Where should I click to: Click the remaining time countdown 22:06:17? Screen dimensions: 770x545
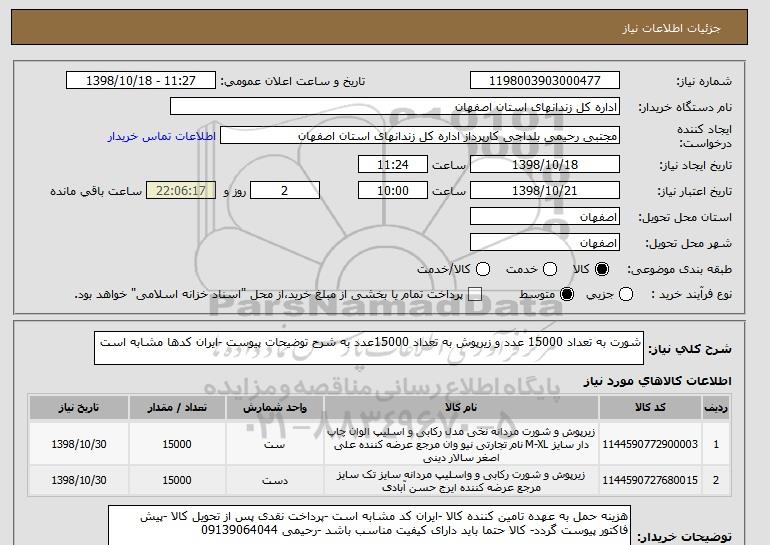181,191
